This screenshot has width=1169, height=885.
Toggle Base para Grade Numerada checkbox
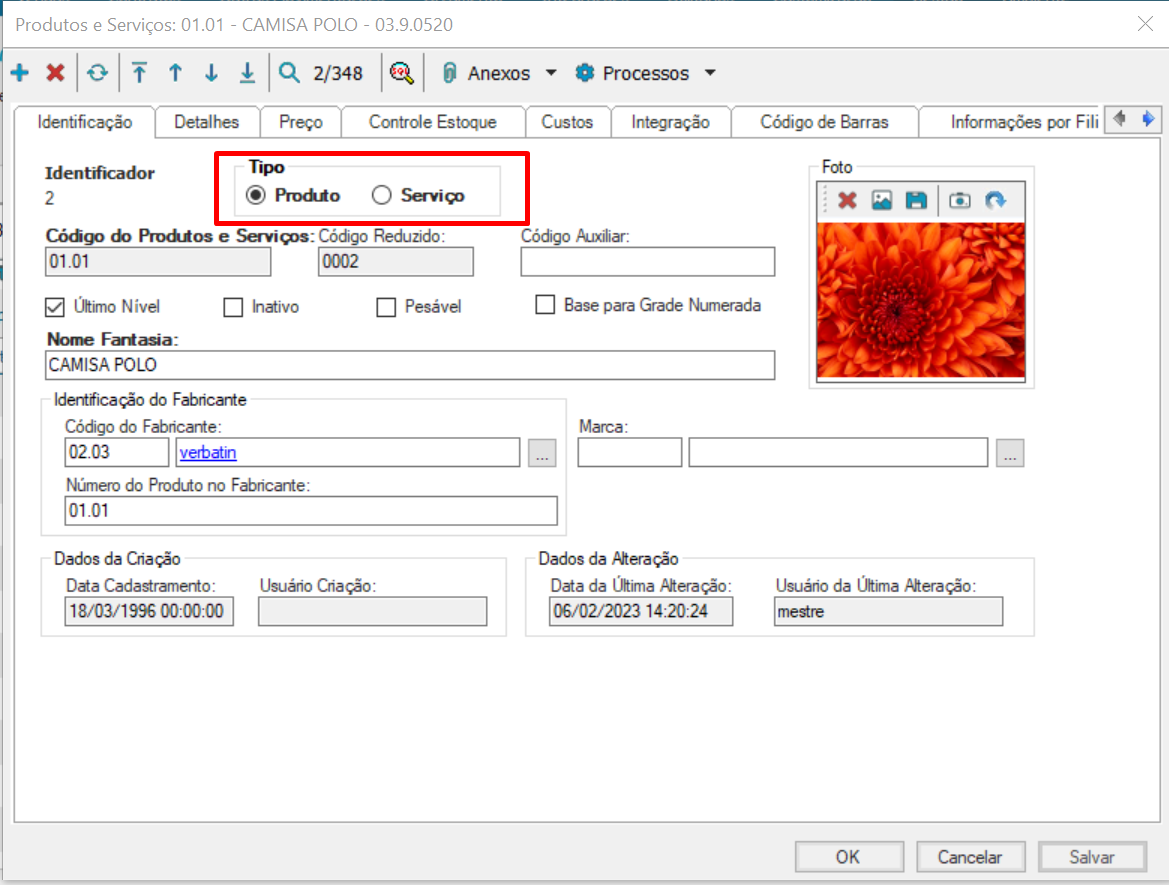click(545, 305)
